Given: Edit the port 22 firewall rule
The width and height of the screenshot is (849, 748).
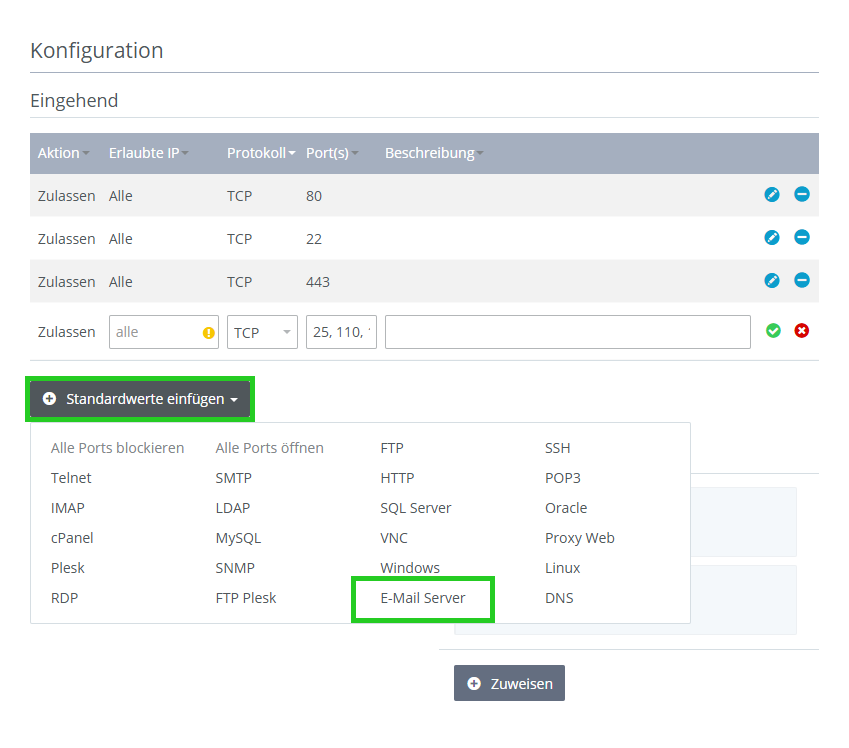Looking at the screenshot, I should pos(772,238).
